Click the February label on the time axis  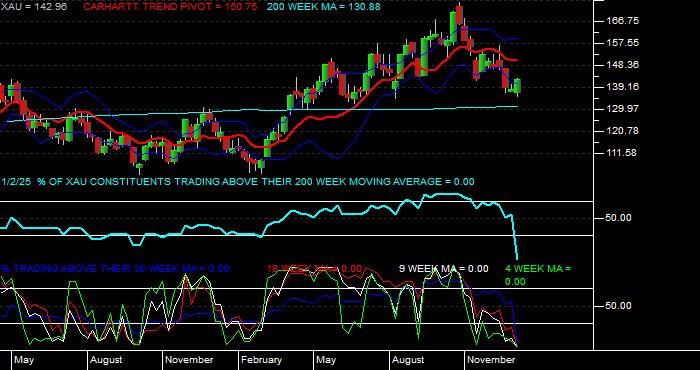point(262,360)
